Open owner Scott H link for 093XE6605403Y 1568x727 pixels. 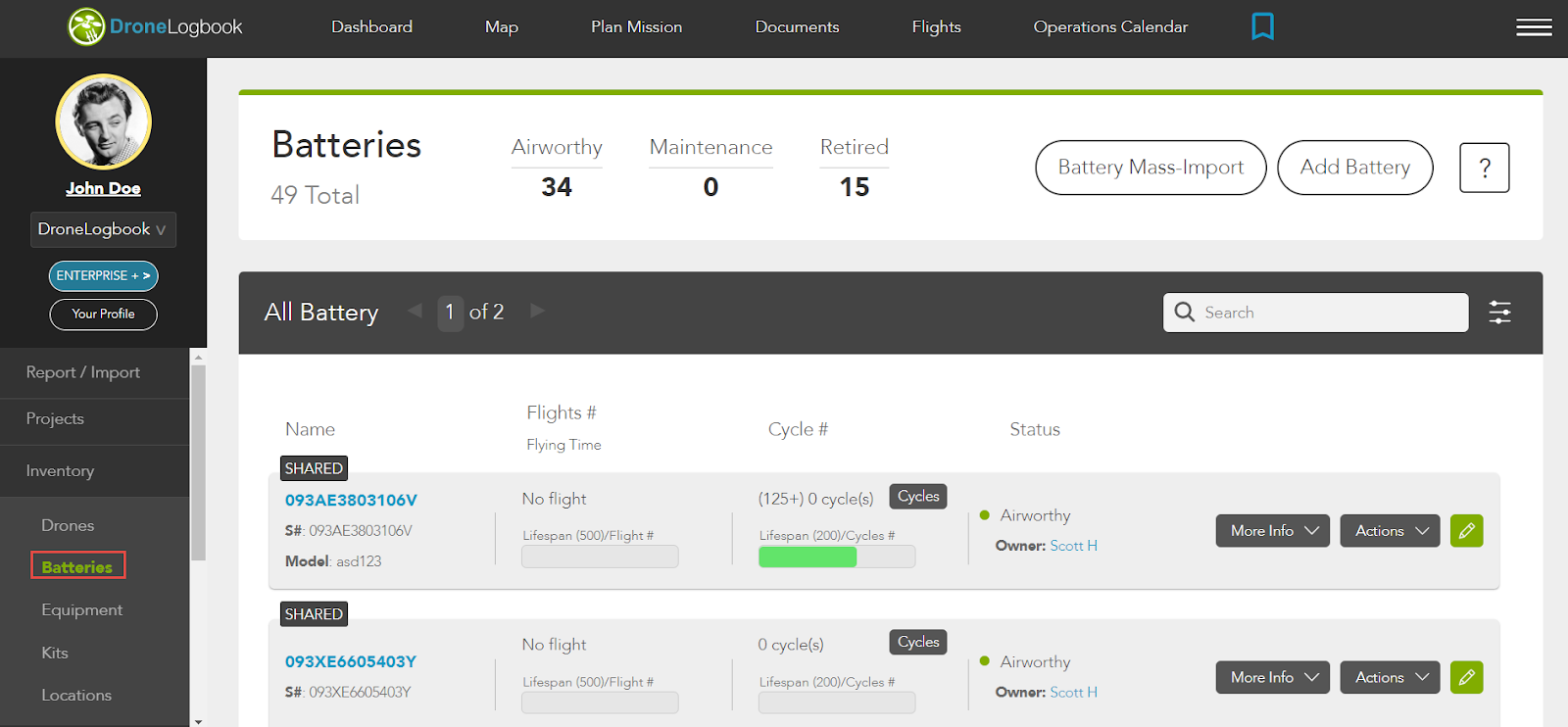click(1073, 692)
